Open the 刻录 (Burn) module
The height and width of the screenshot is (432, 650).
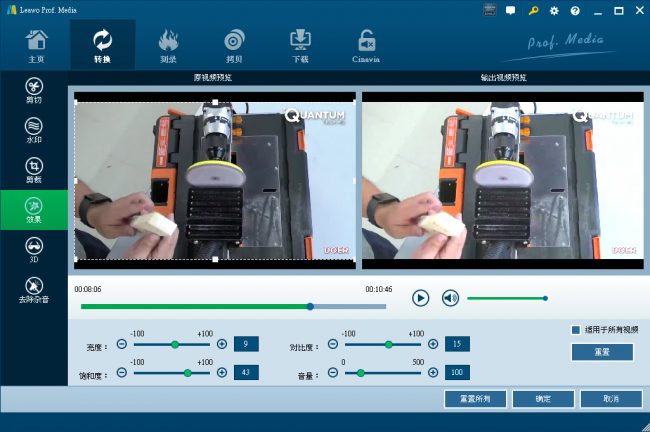[168, 45]
